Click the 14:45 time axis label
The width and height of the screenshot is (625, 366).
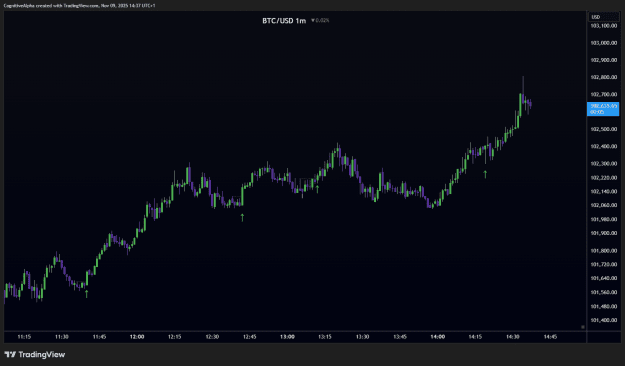click(x=550, y=337)
